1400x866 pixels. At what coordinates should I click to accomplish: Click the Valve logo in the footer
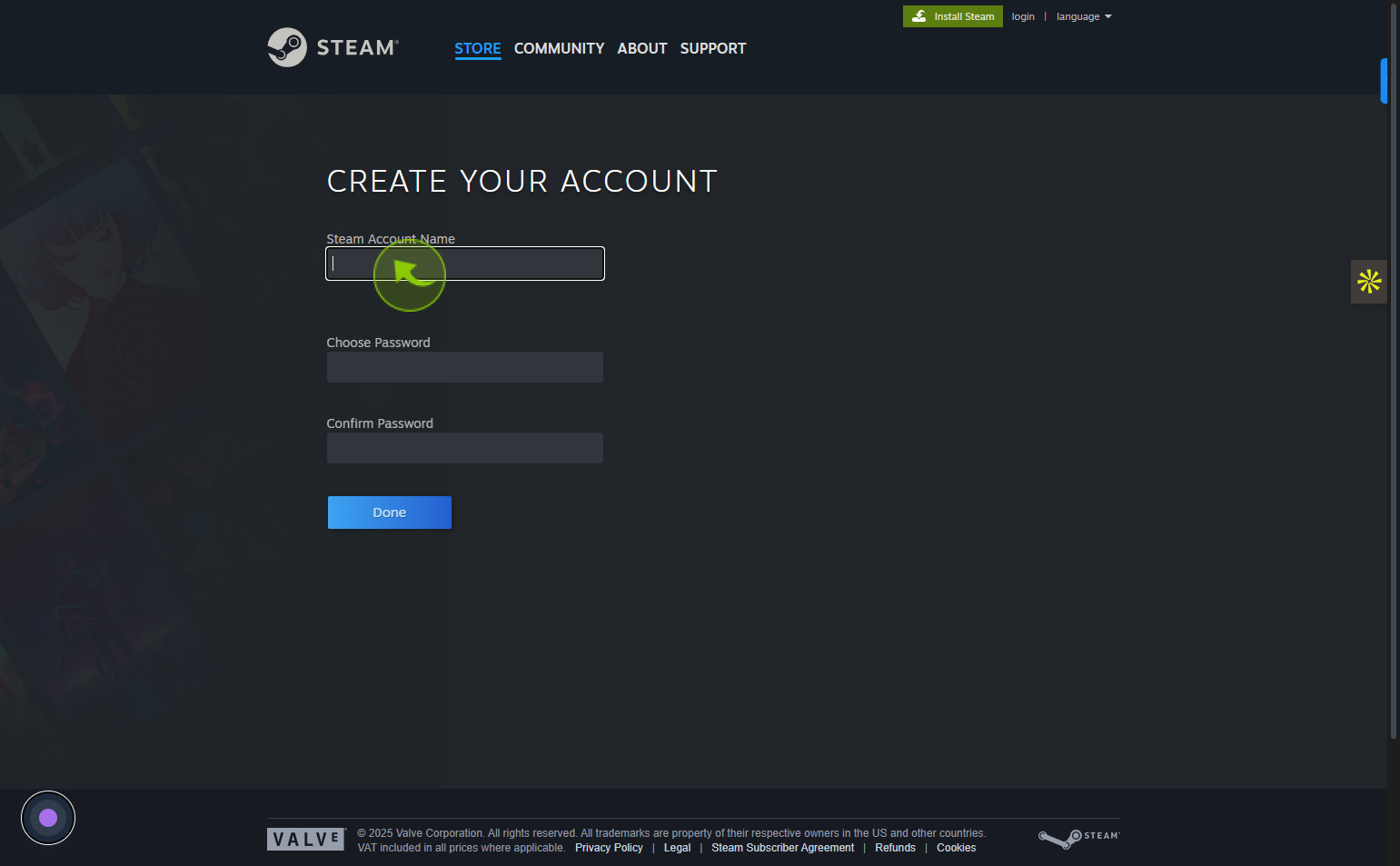[306, 840]
